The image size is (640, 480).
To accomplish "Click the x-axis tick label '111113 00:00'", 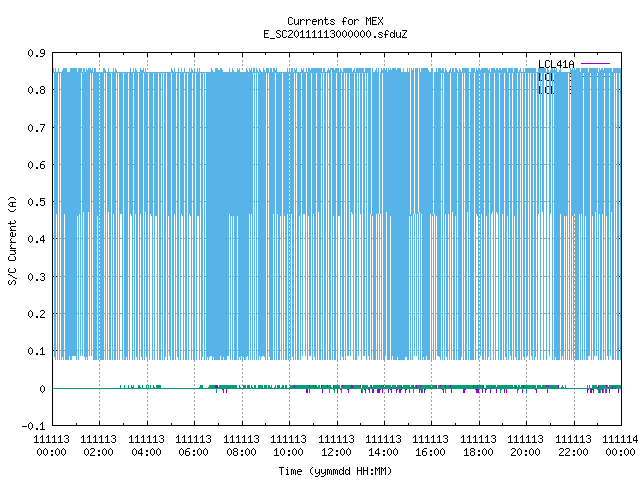I will tap(51, 446).
